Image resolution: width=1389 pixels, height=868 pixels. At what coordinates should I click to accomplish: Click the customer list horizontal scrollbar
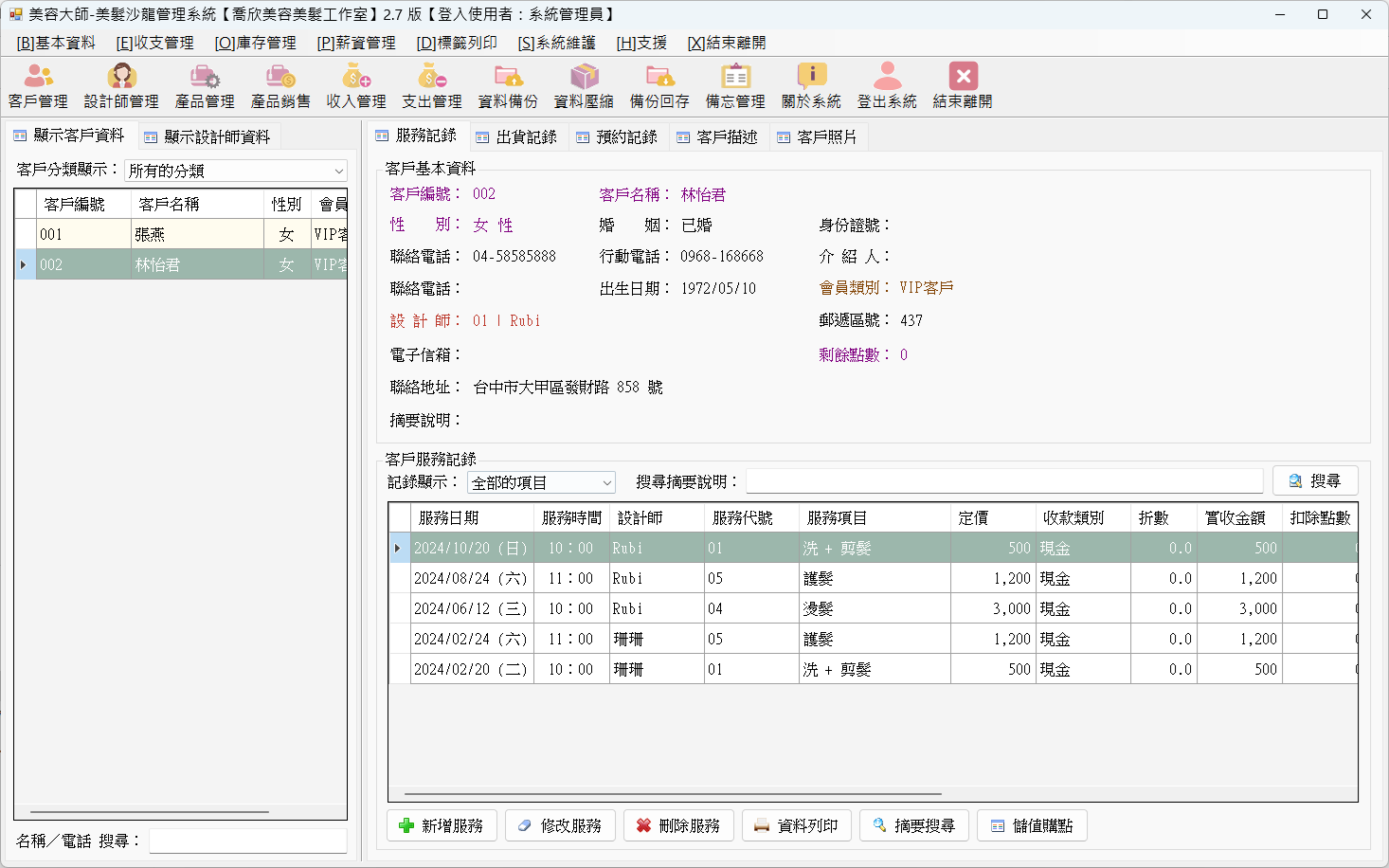coord(150,812)
